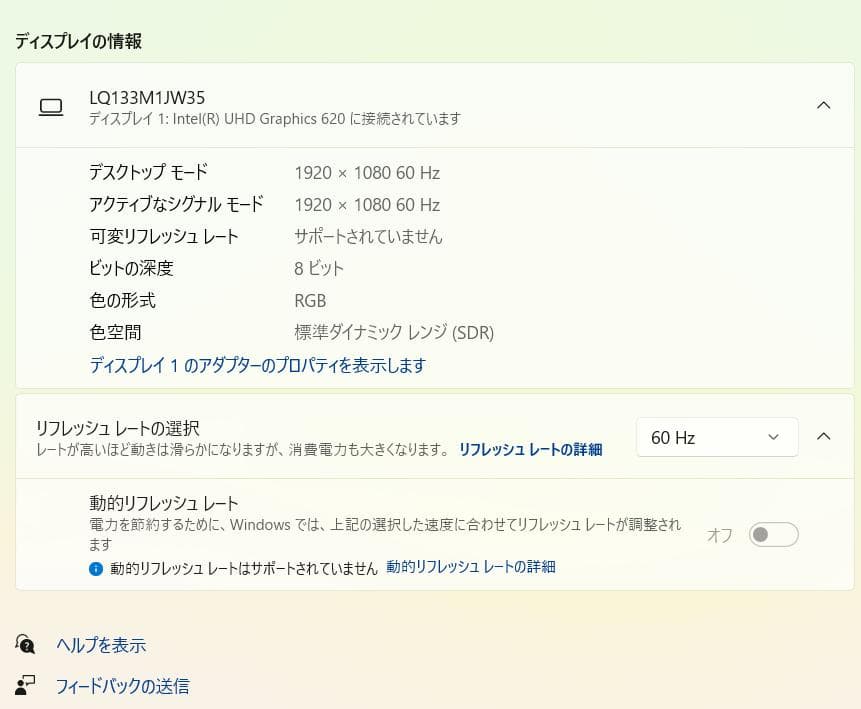Screen dimensions: 861x709
Task: Click the help question mark icon
Action: tap(24, 645)
